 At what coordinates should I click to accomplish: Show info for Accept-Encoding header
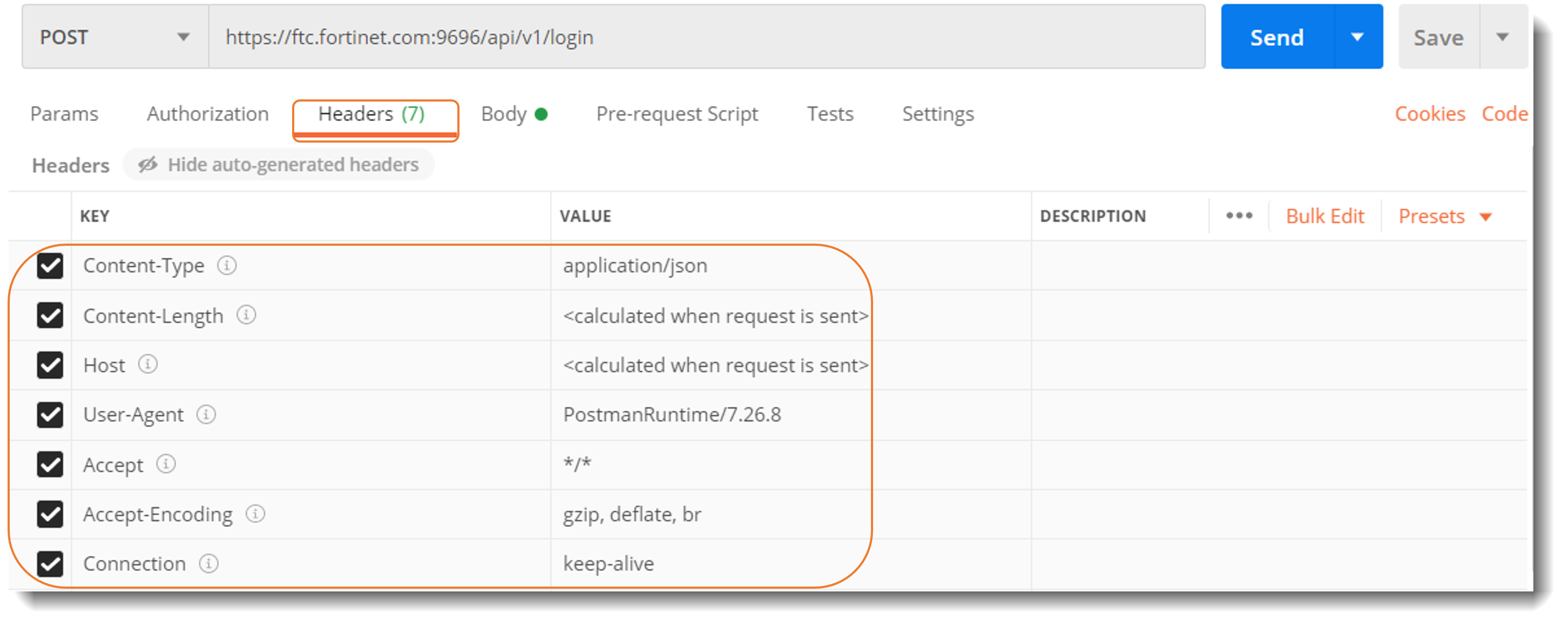tap(255, 514)
